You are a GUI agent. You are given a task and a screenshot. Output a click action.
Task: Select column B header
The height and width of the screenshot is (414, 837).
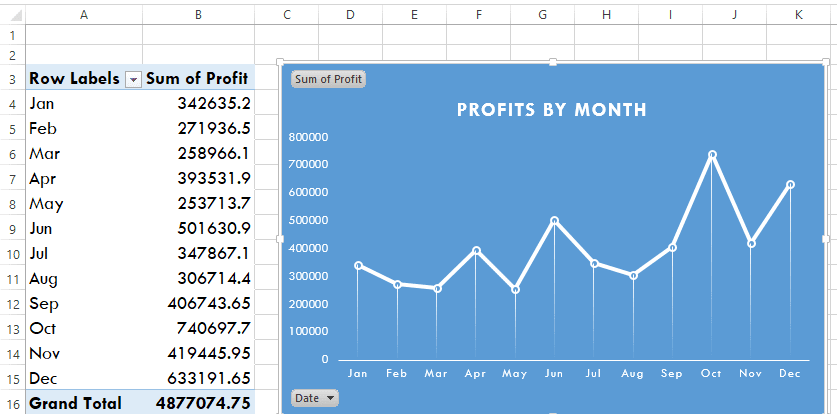[x=198, y=14]
